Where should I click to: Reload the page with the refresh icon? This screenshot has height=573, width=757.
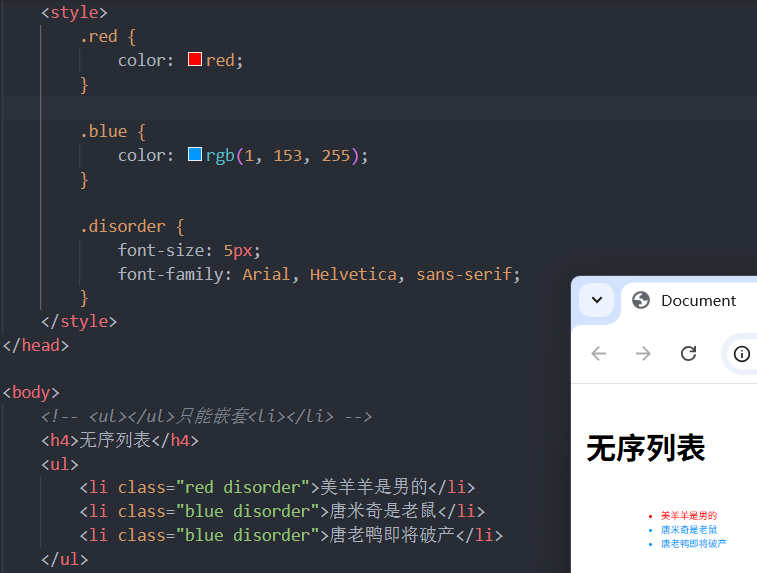point(688,353)
